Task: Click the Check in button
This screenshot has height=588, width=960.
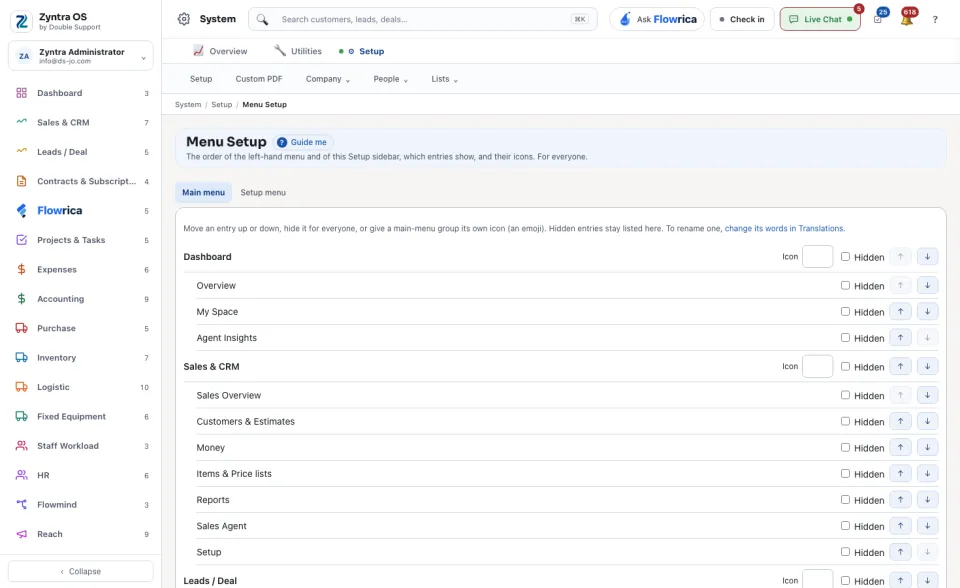Action: coord(742,19)
